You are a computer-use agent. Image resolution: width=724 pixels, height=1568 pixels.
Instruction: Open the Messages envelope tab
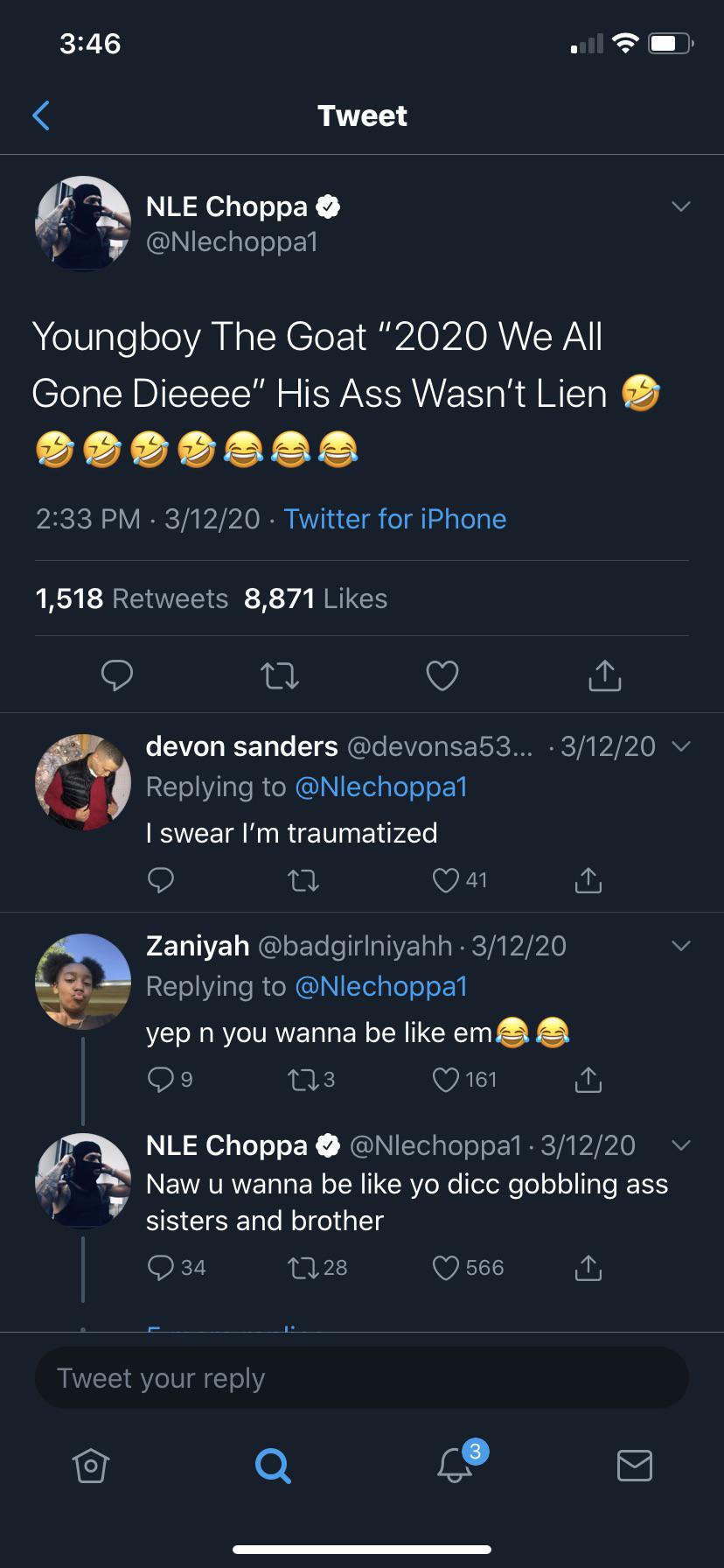click(634, 1465)
